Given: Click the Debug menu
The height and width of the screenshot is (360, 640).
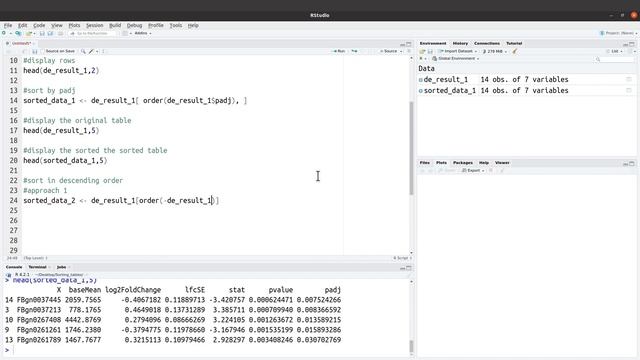Looking at the screenshot, I should pyautogui.click(x=134, y=25).
